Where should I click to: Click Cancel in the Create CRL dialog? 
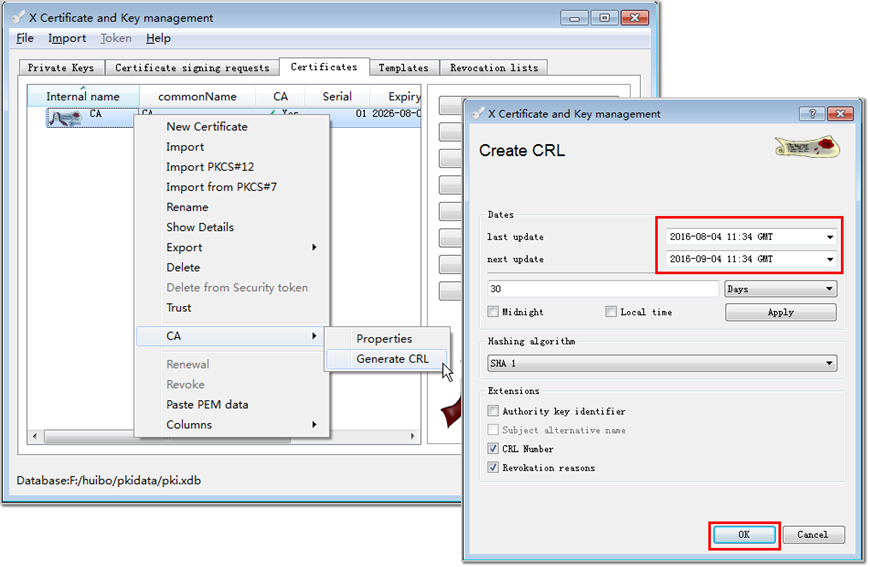click(x=813, y=535)
